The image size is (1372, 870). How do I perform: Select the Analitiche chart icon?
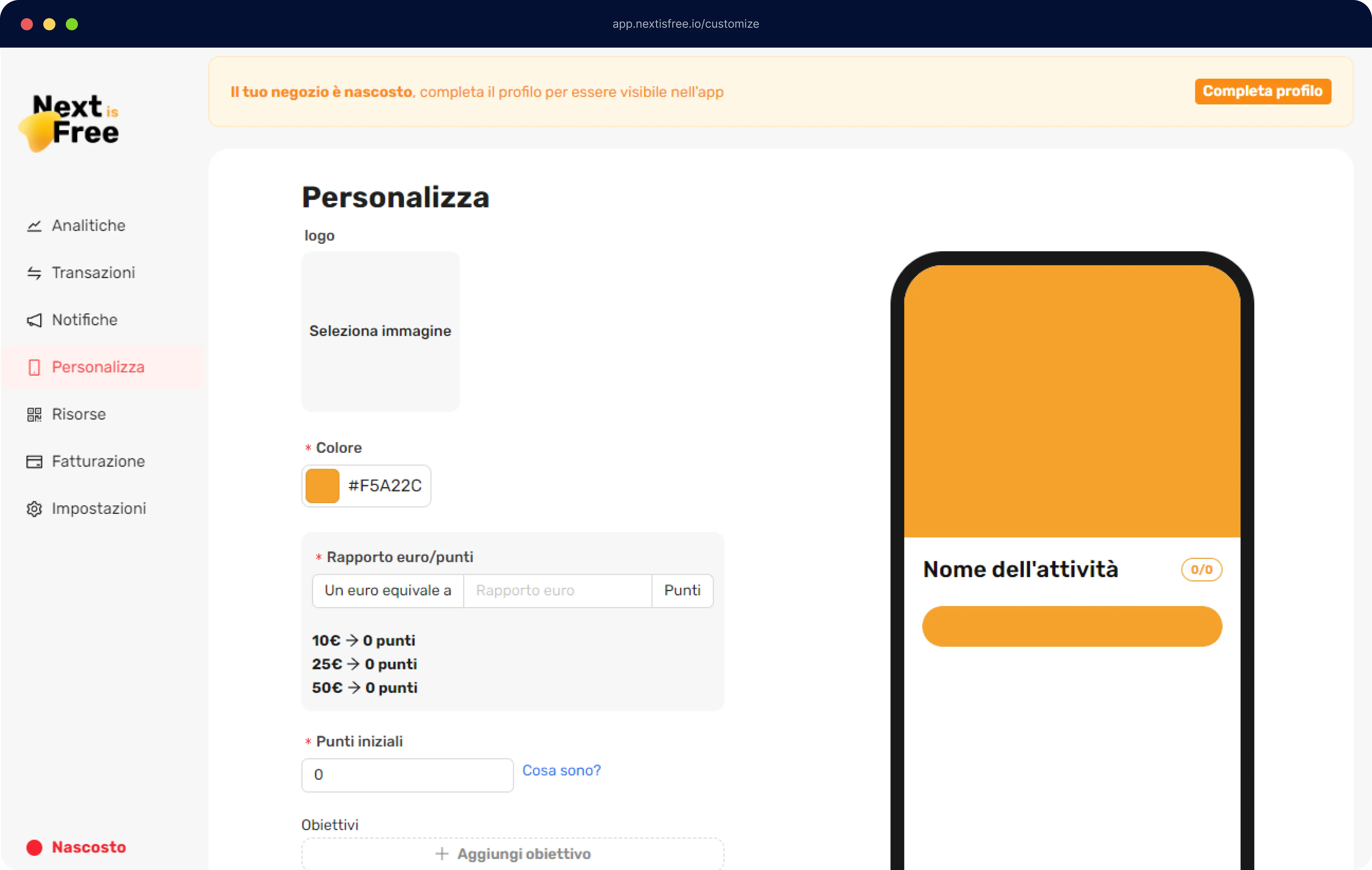[34, 226]
